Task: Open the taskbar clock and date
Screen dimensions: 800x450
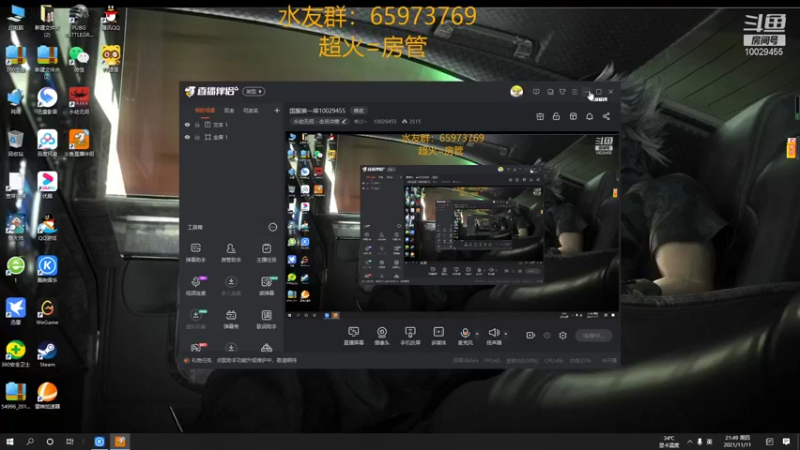Action: click(737, 441)
